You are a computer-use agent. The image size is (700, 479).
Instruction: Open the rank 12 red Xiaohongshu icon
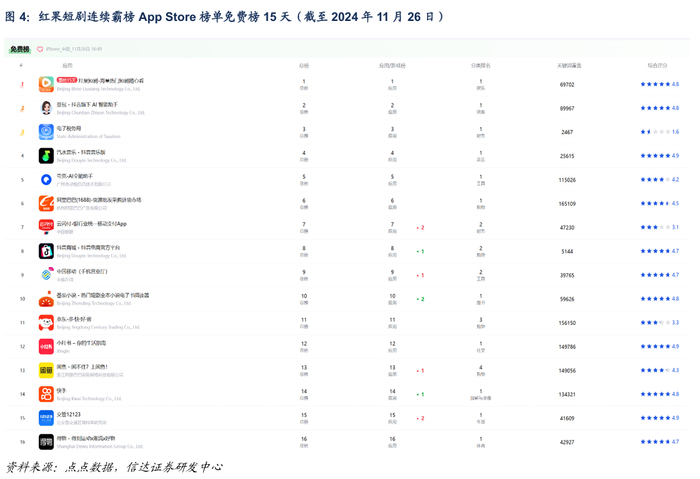[46, 346]
